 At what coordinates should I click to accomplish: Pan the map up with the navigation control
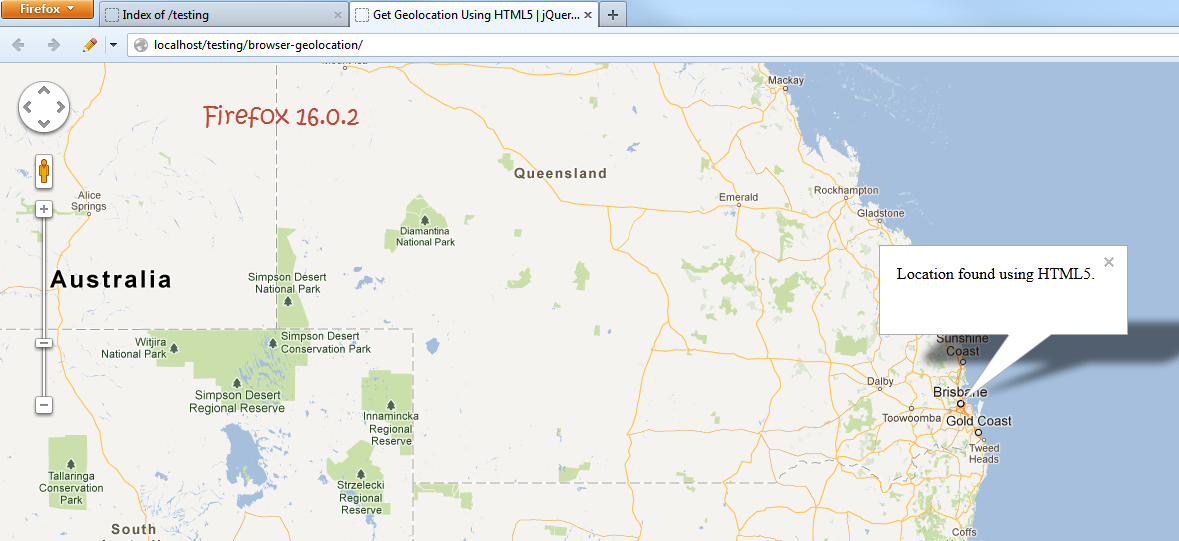(x=44, y=91)
